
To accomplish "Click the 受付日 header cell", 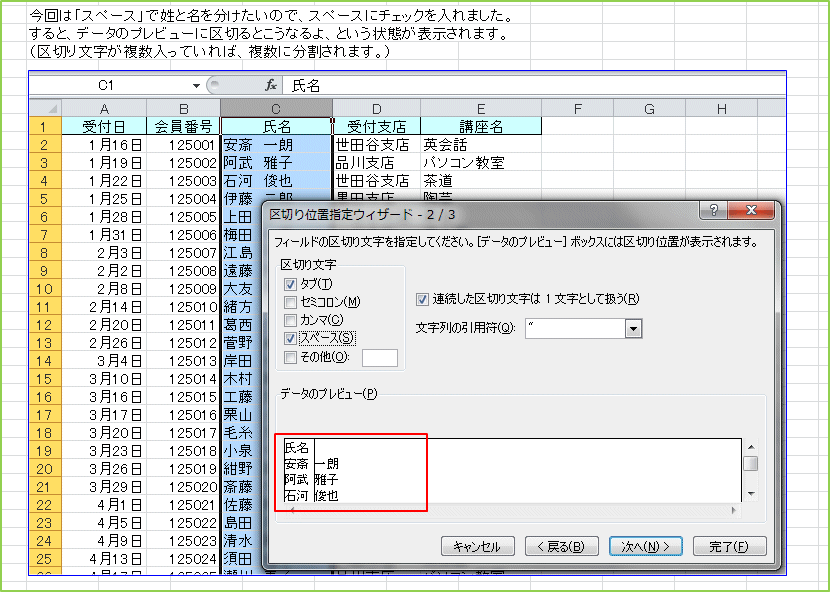I will [x=104, y=127].
